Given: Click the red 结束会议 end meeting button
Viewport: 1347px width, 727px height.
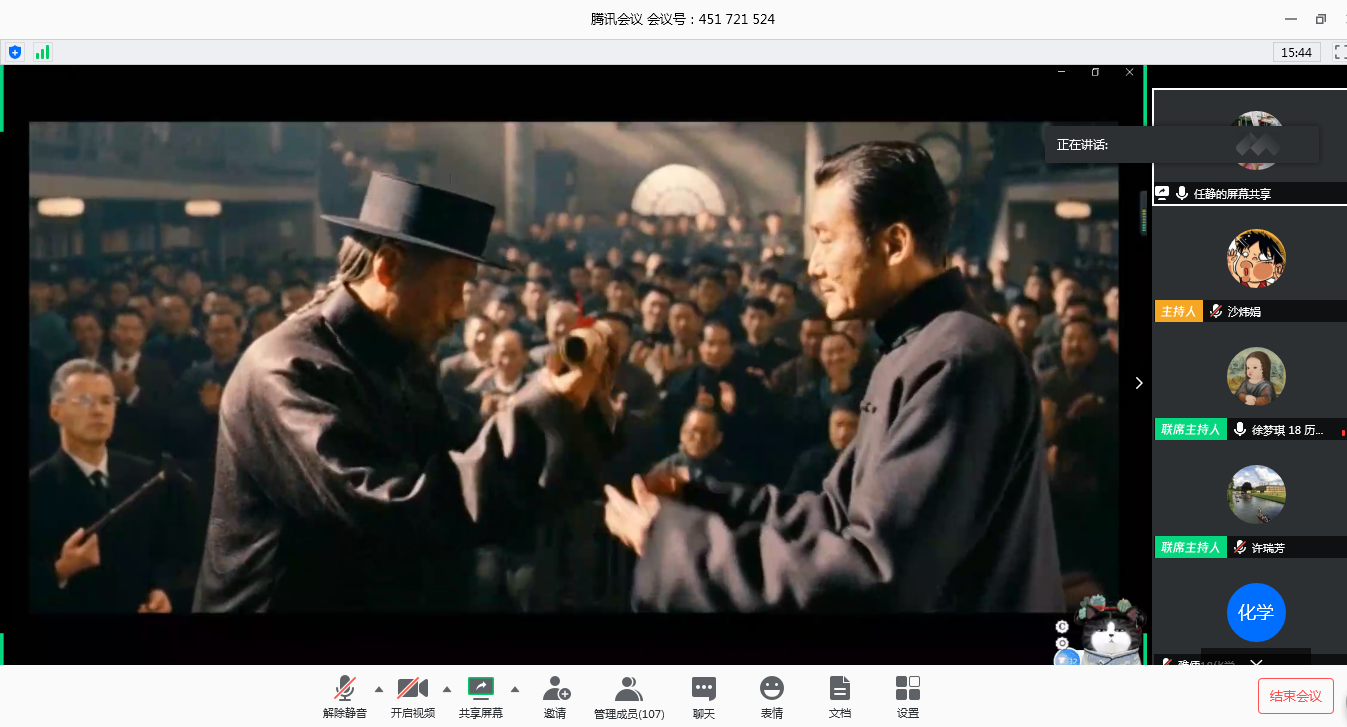Looking at the screenshot, I should [1295, 696].
